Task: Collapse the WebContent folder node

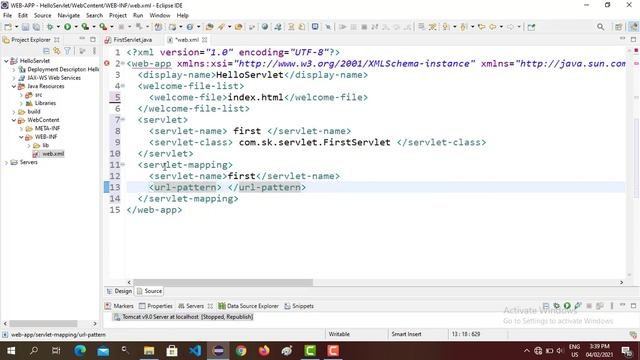Action: (13, 120)
